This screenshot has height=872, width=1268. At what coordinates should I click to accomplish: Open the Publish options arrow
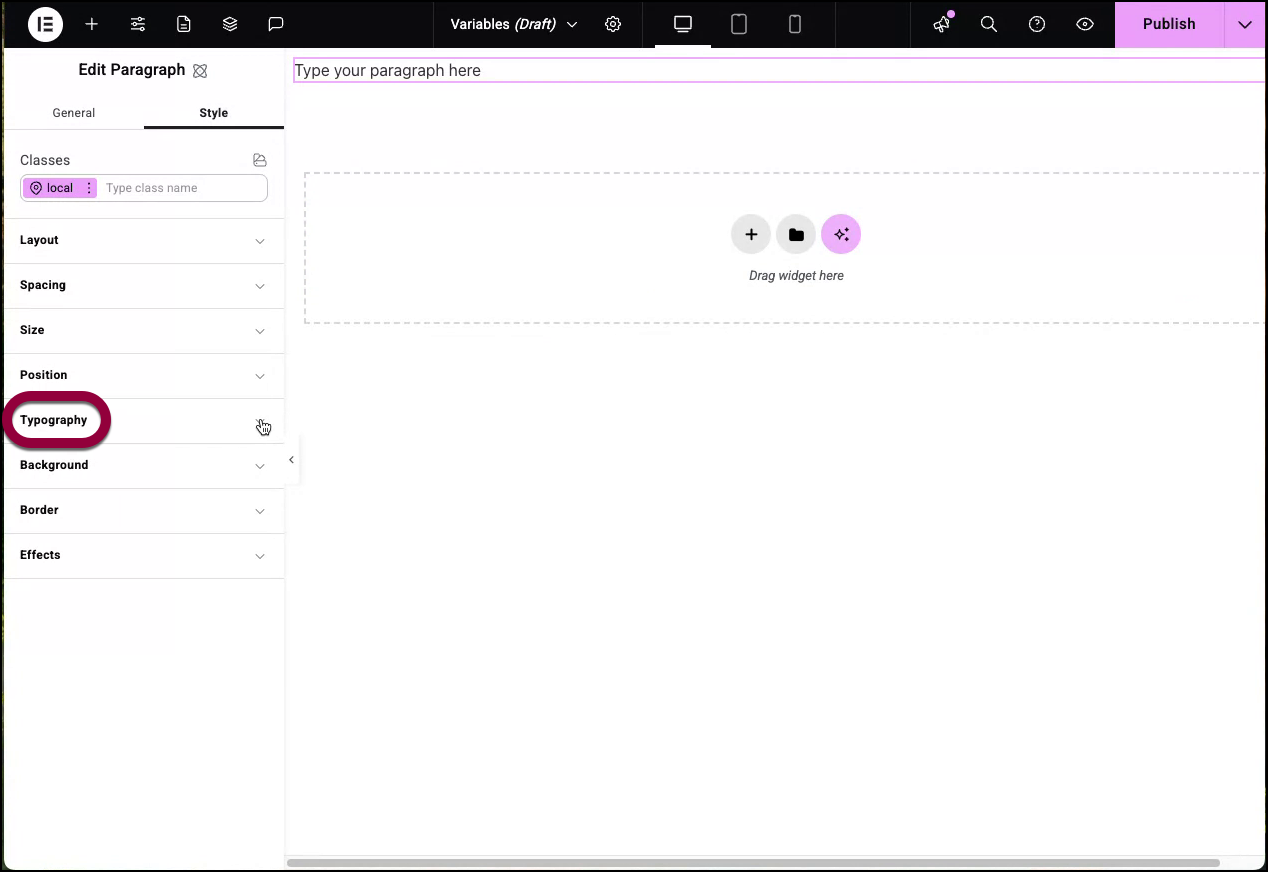click(x=1245, y=24)
